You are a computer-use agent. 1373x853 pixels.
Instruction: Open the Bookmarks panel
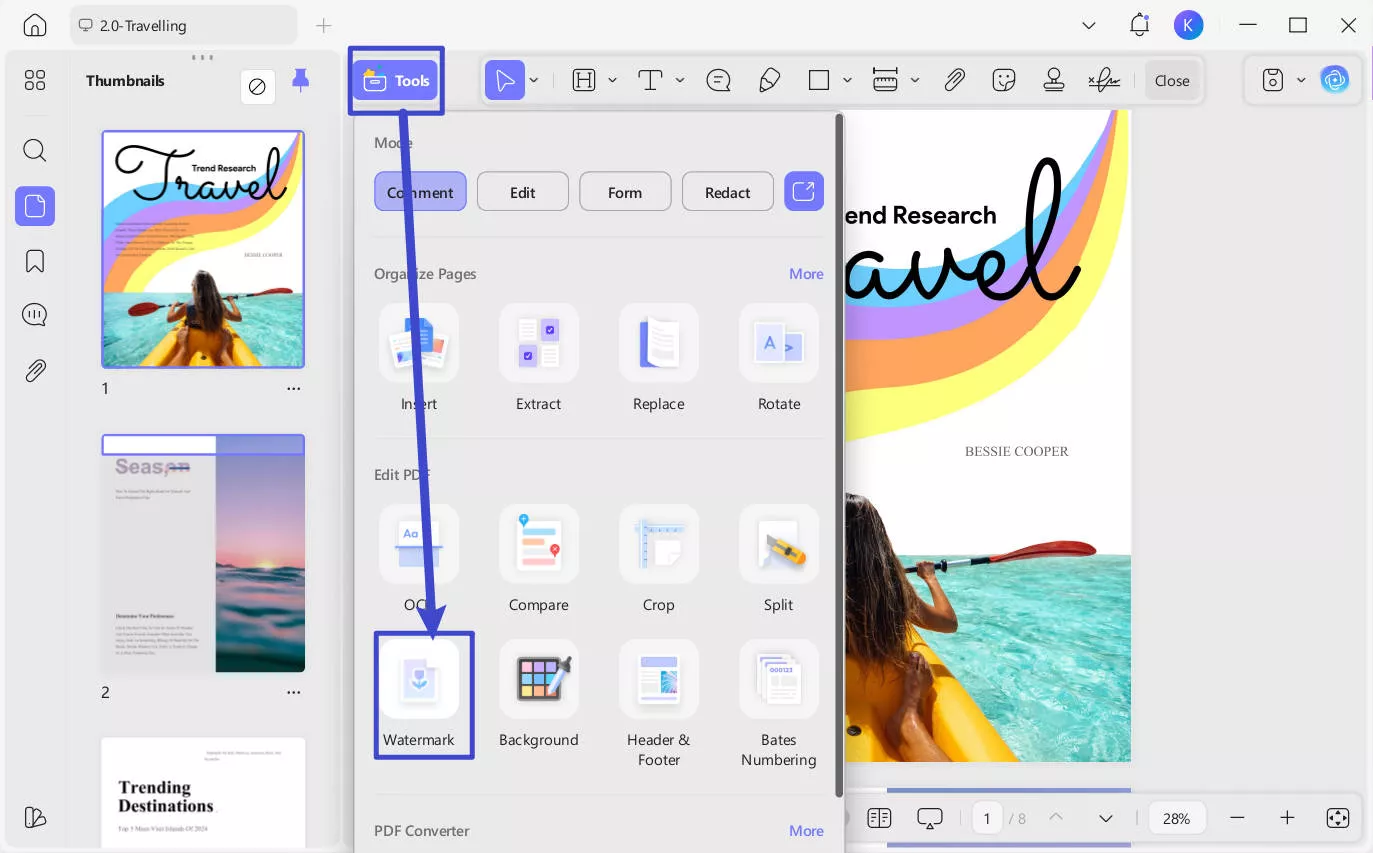[x=34, y=261]
